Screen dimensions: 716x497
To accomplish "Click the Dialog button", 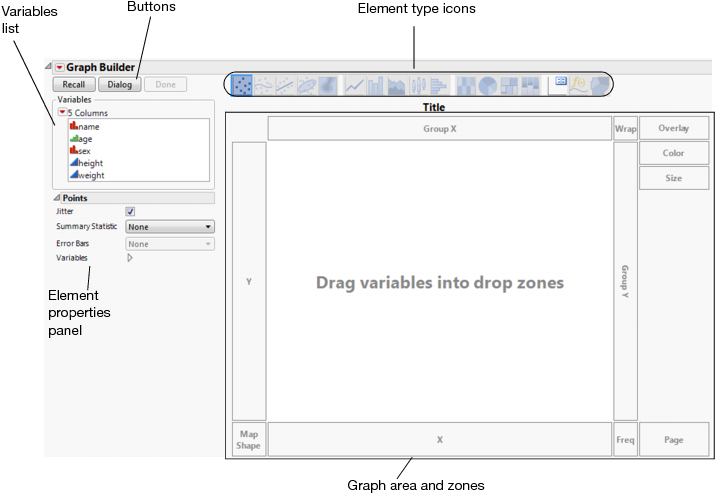I will click(120, 85).
